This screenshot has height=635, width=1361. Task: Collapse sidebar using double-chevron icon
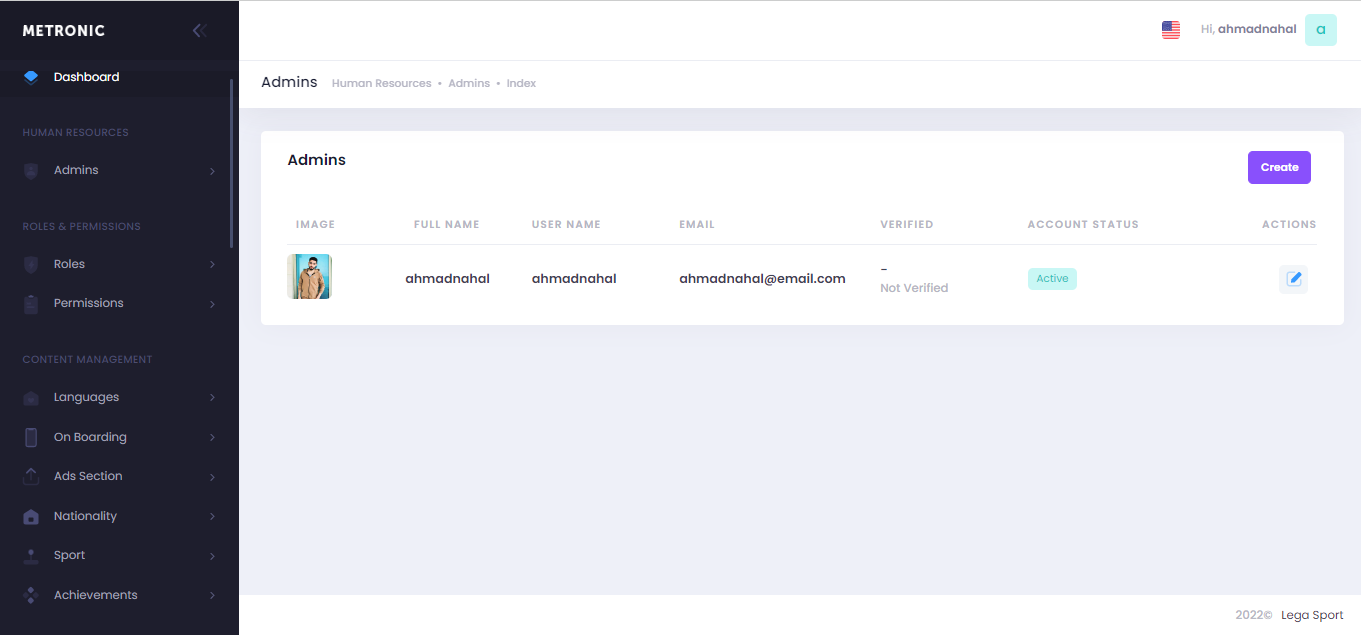[x=199, y=31]
